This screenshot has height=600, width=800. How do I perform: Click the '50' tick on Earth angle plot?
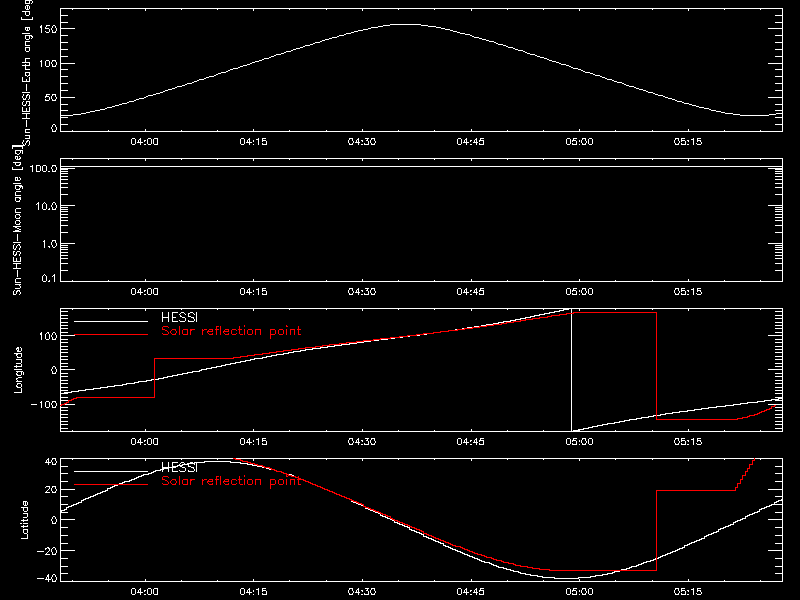[x=51, y=97]
